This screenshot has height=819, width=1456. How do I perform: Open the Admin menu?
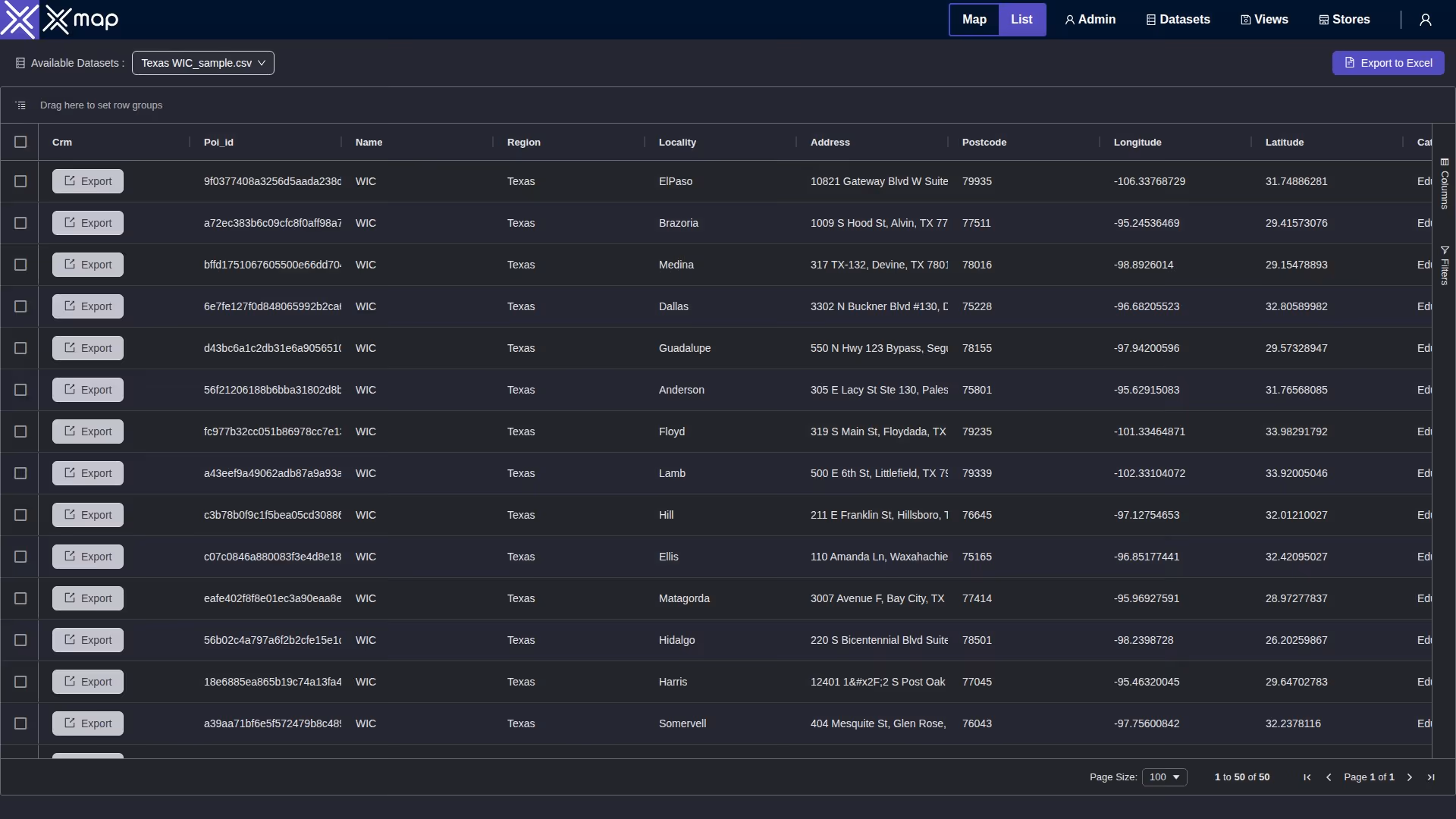click(x=1090, y=20)
